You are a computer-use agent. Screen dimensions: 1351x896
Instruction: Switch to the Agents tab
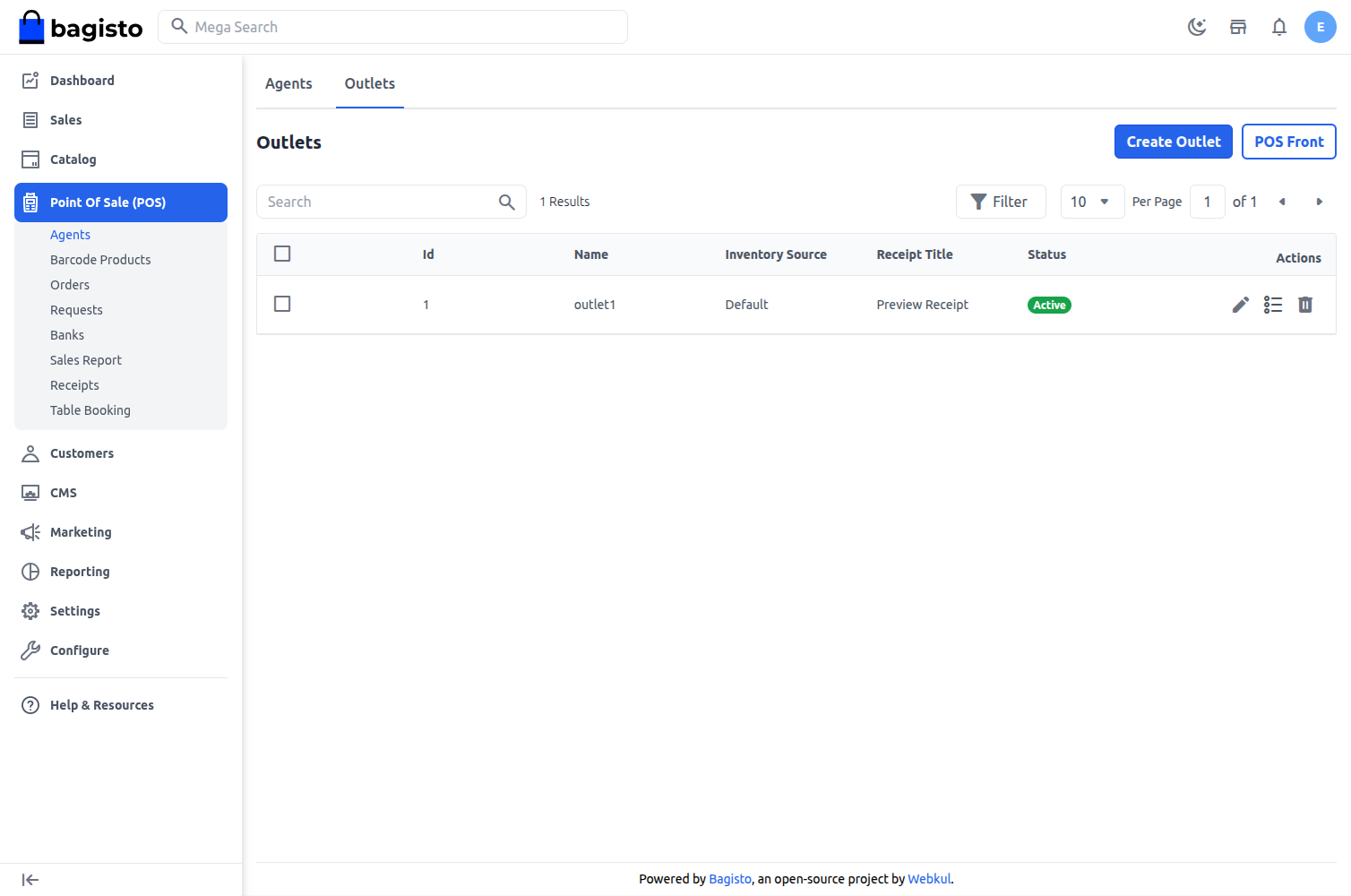tap(288, 83)
